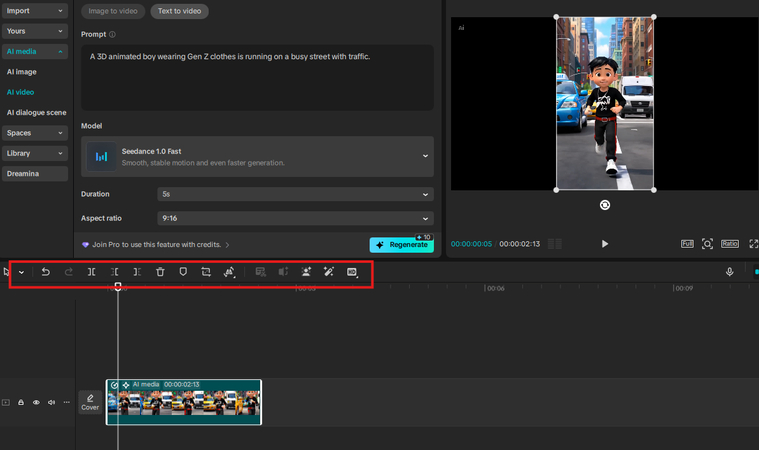
Task: Split the clip at the playhead
Action: [91, 272]
